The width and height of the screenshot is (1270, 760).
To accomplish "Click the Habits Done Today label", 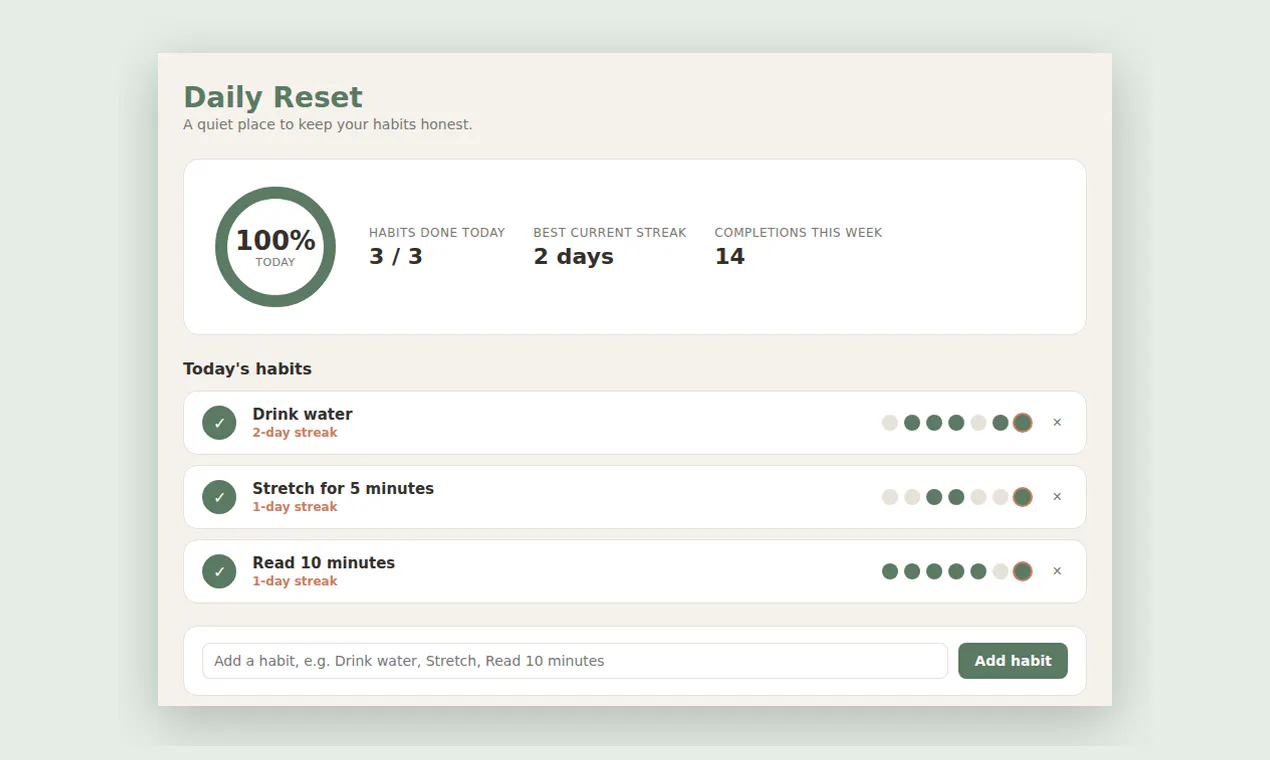I will tap(437, 232).
